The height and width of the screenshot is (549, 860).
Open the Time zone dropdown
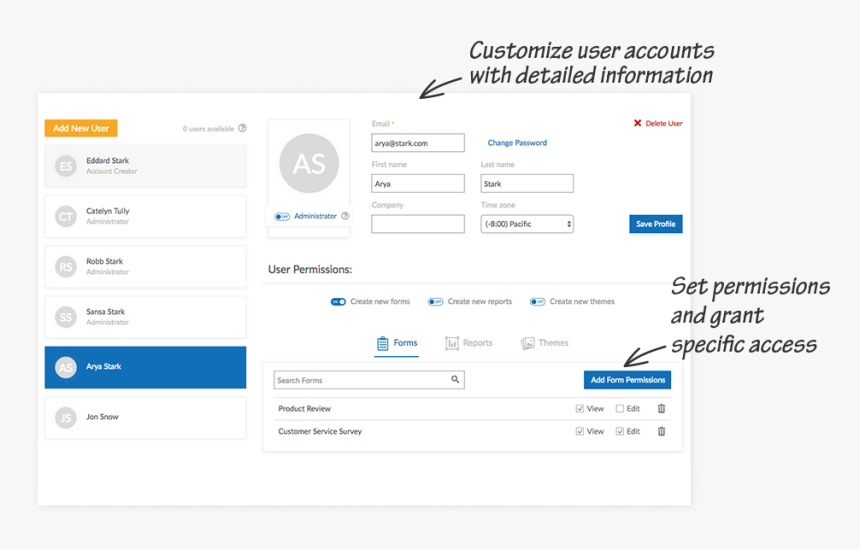527,224
